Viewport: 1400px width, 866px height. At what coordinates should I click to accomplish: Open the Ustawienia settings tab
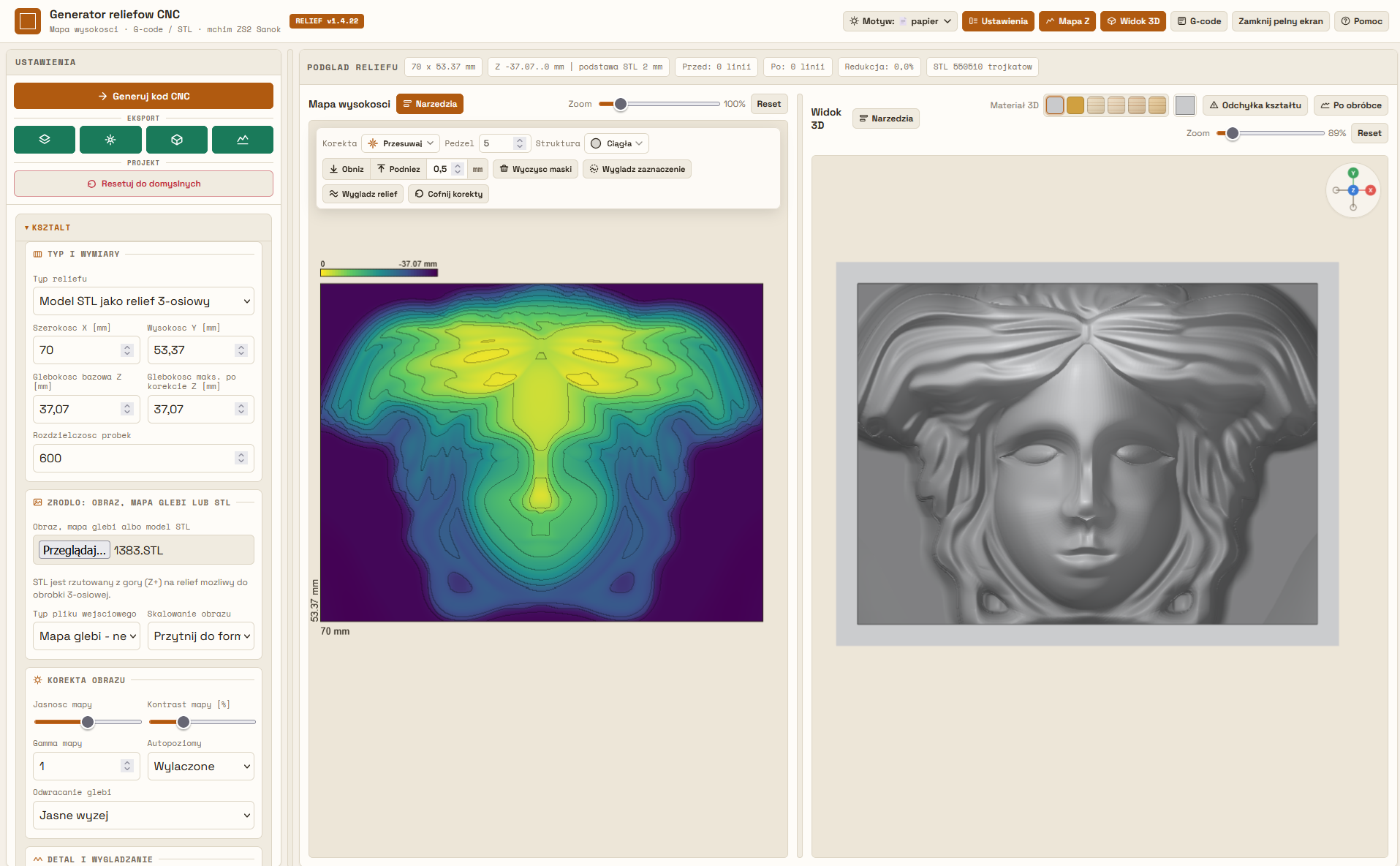[998, 21]
